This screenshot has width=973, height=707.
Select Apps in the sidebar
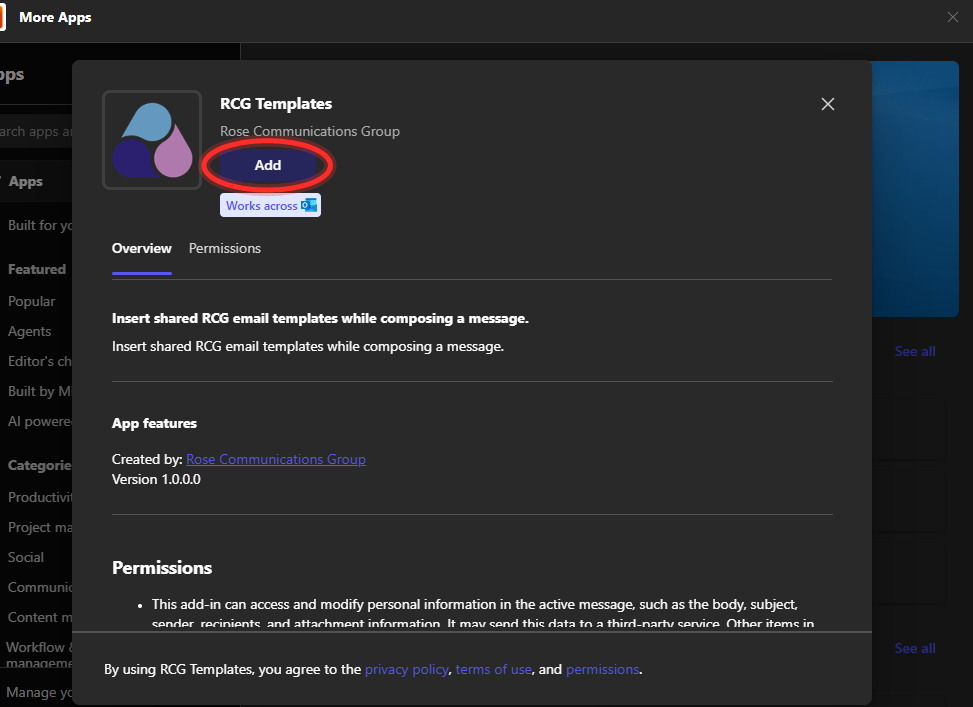[36, 181]
